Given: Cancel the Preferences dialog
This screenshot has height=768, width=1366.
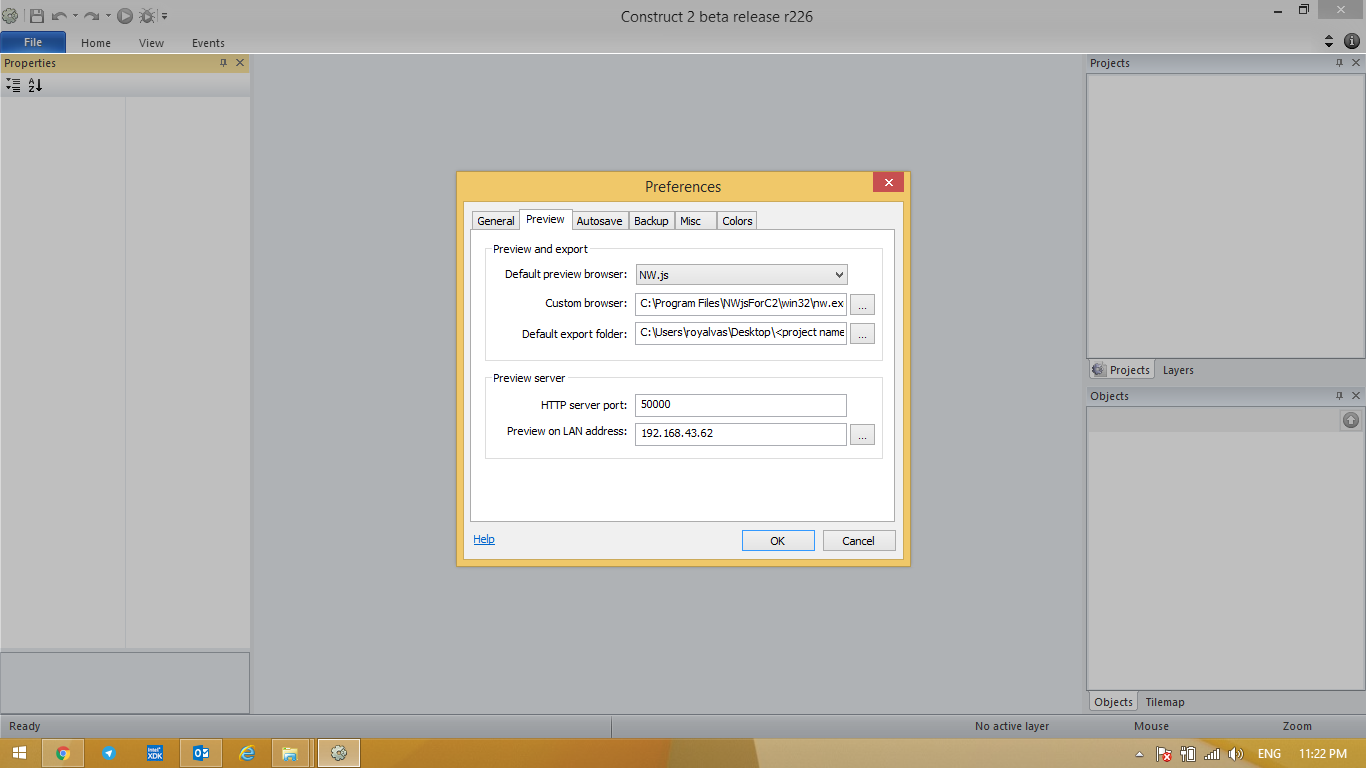Looking at the screenshot, I should point(859,540).
